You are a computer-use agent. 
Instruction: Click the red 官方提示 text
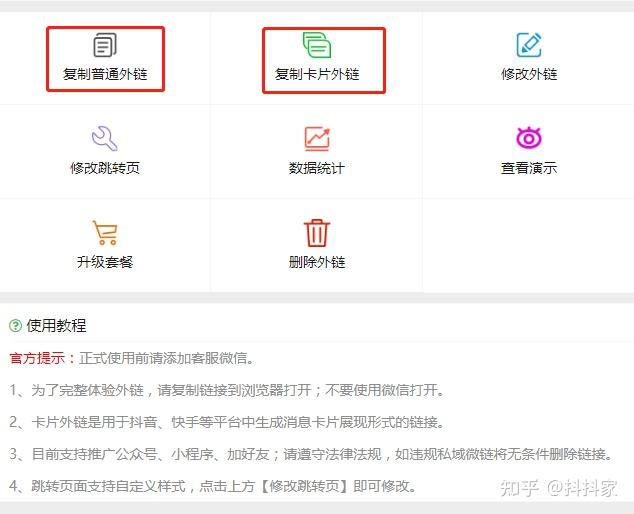coord(37,358)
